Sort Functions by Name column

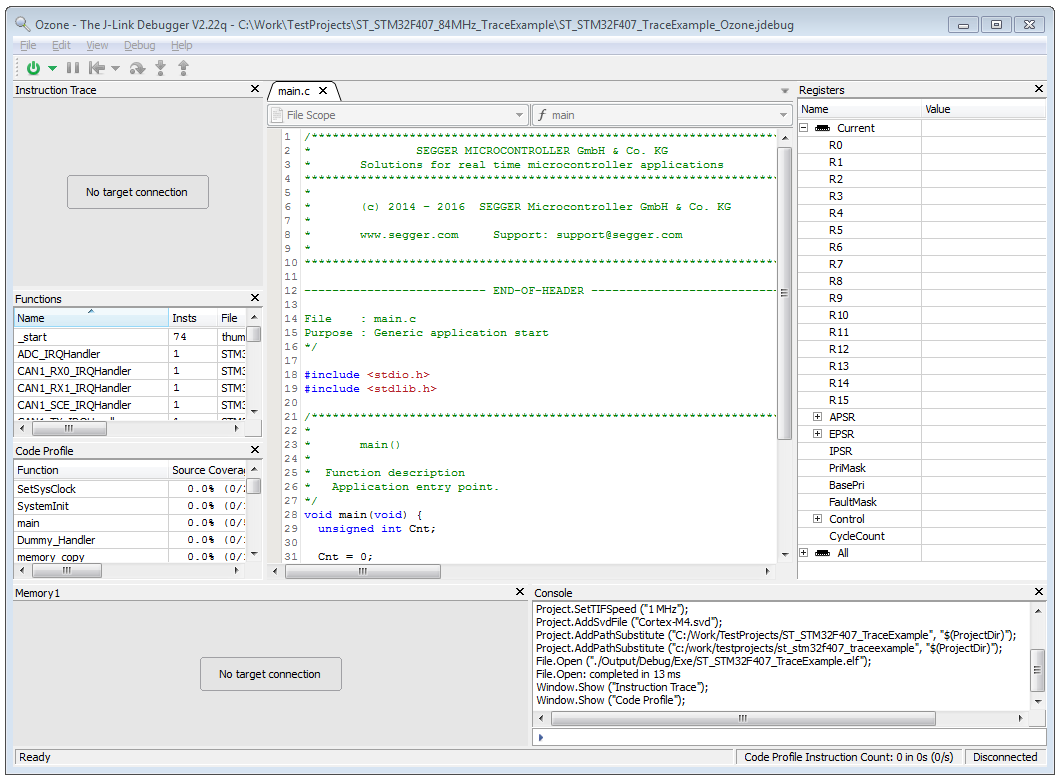tap(91, 318)
